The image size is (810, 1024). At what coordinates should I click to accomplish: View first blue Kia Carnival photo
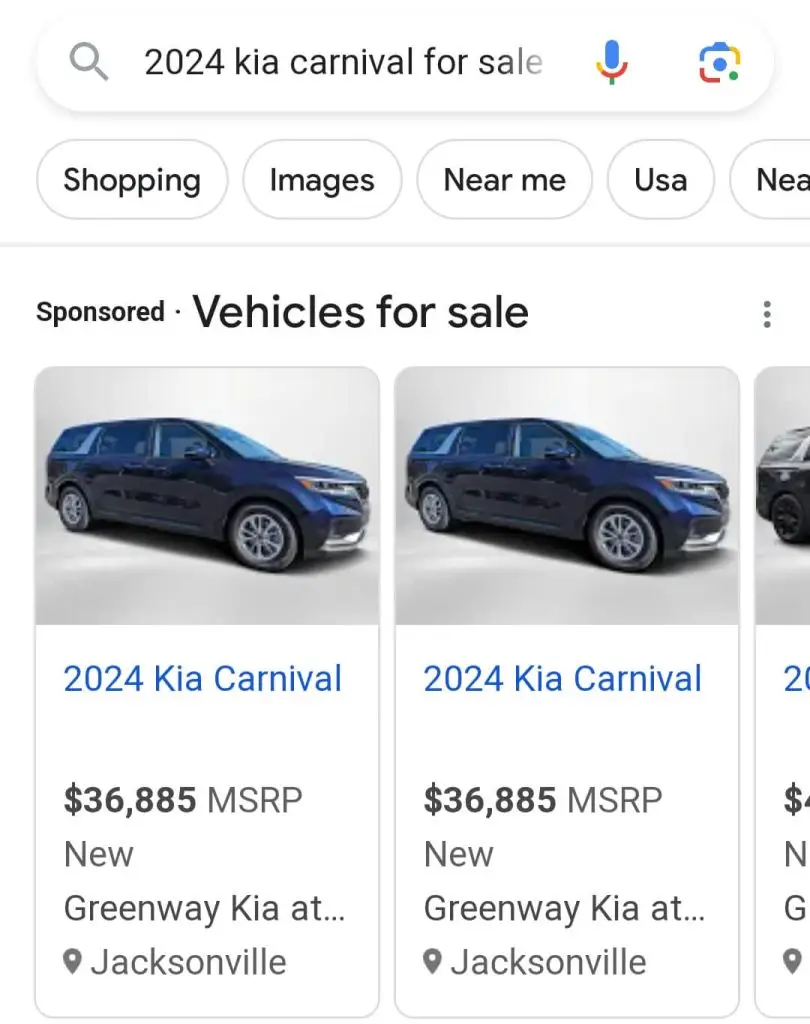coord(207,496)
